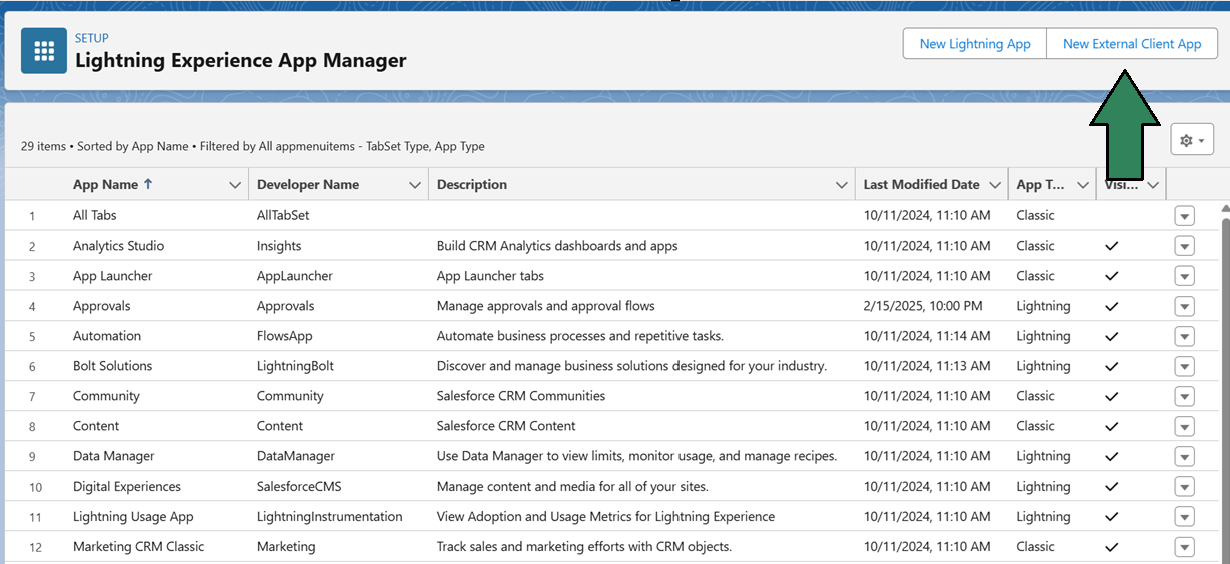Sort by Developer Name column header

[x=308, y=184]
